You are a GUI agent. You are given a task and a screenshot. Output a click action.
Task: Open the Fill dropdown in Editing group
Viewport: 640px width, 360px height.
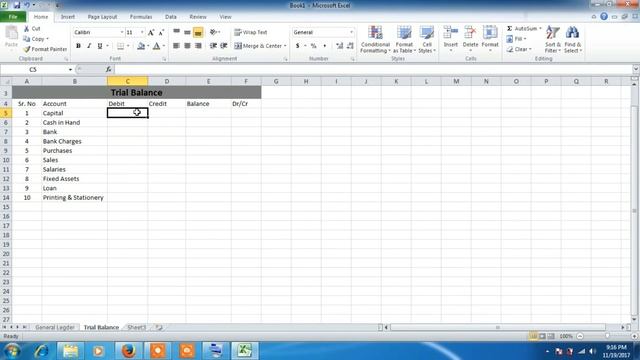(516, 39)
